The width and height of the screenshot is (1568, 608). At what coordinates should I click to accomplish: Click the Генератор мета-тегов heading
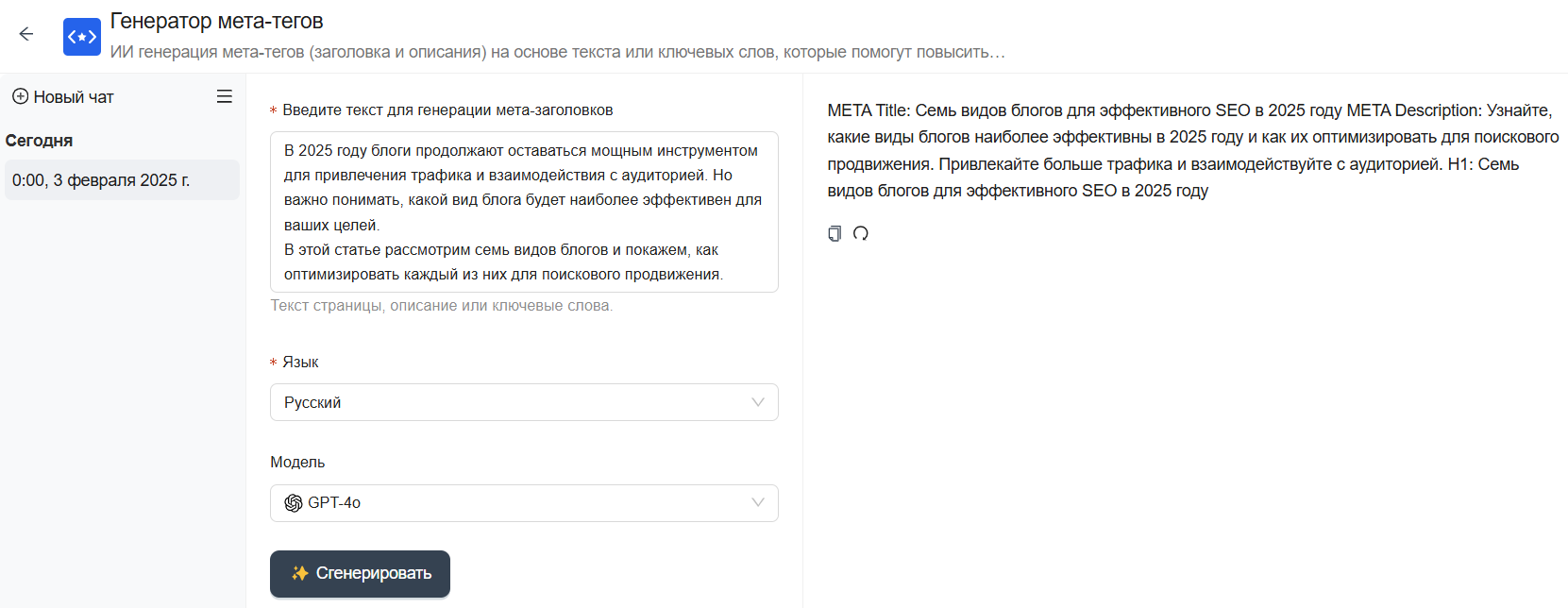click(x=217, y=21)
